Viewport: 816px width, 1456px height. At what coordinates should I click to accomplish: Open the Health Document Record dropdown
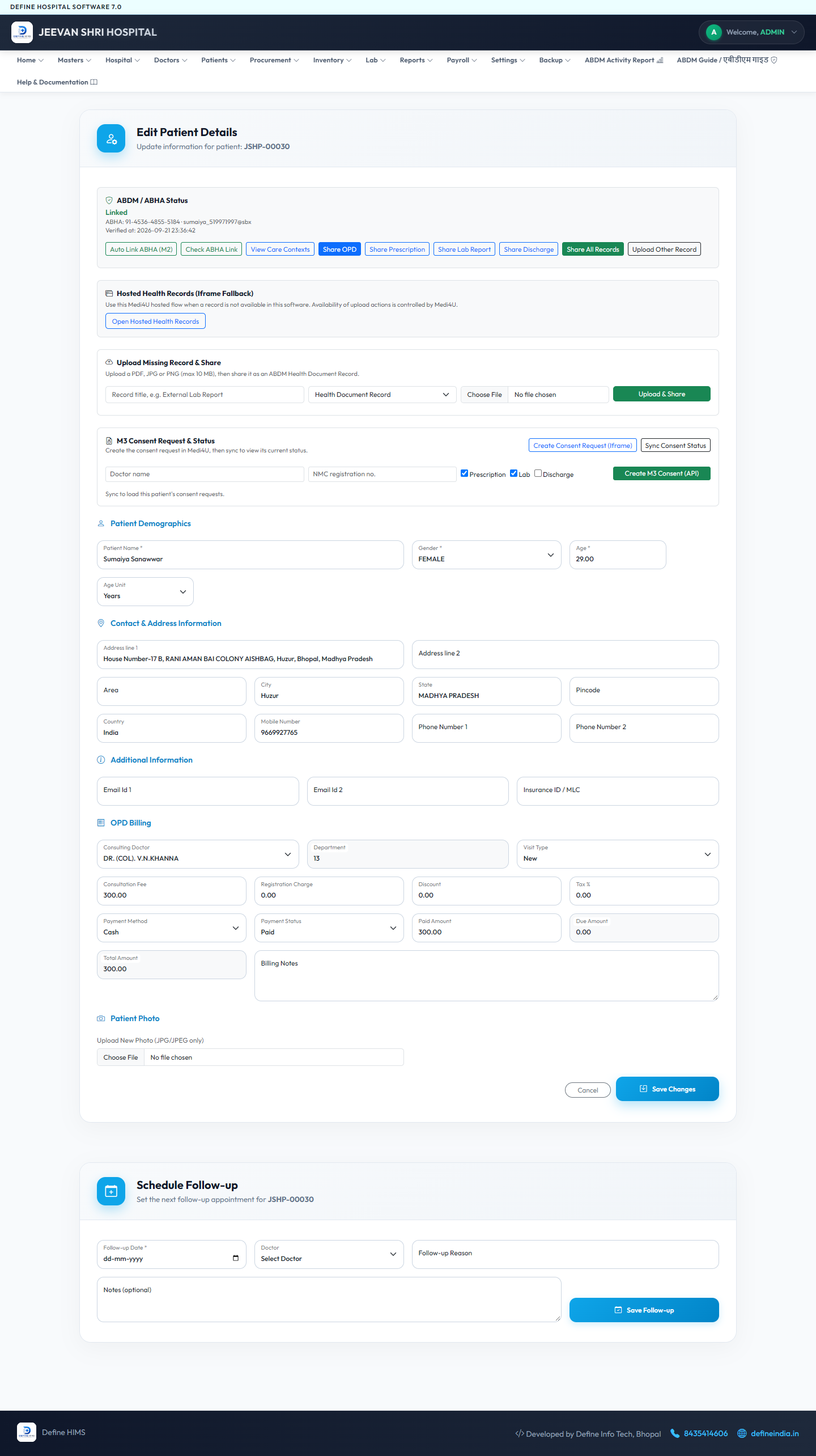(382, 395)
